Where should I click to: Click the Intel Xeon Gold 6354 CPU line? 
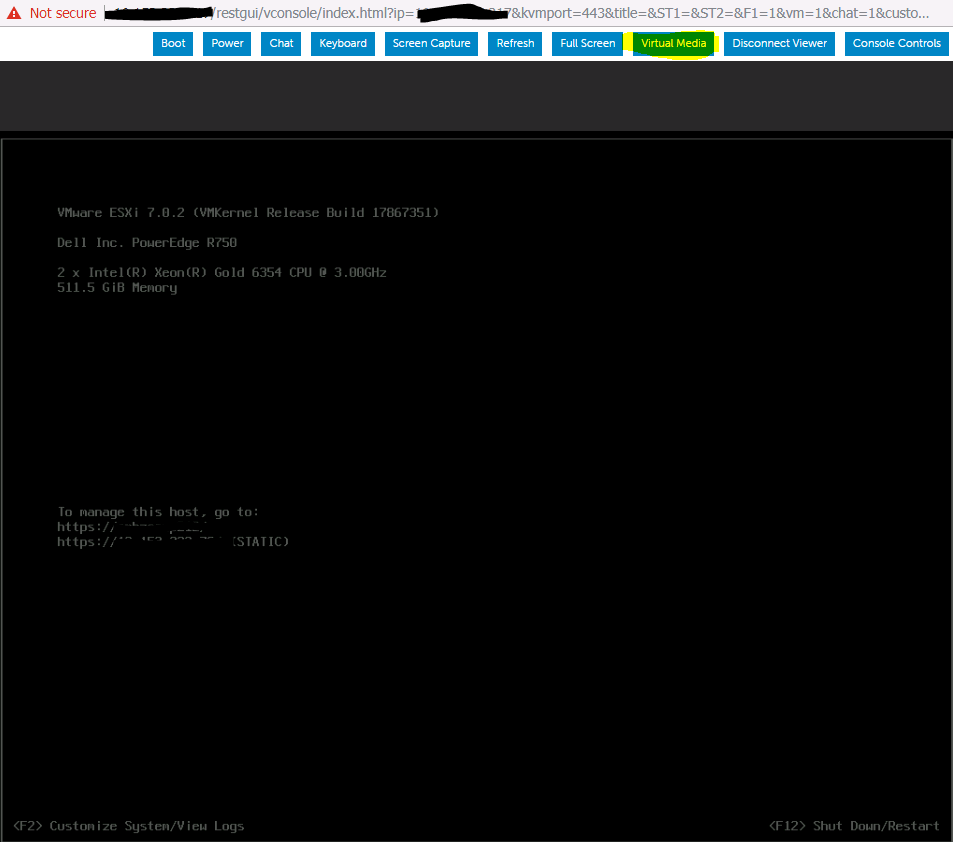(222, 272)
